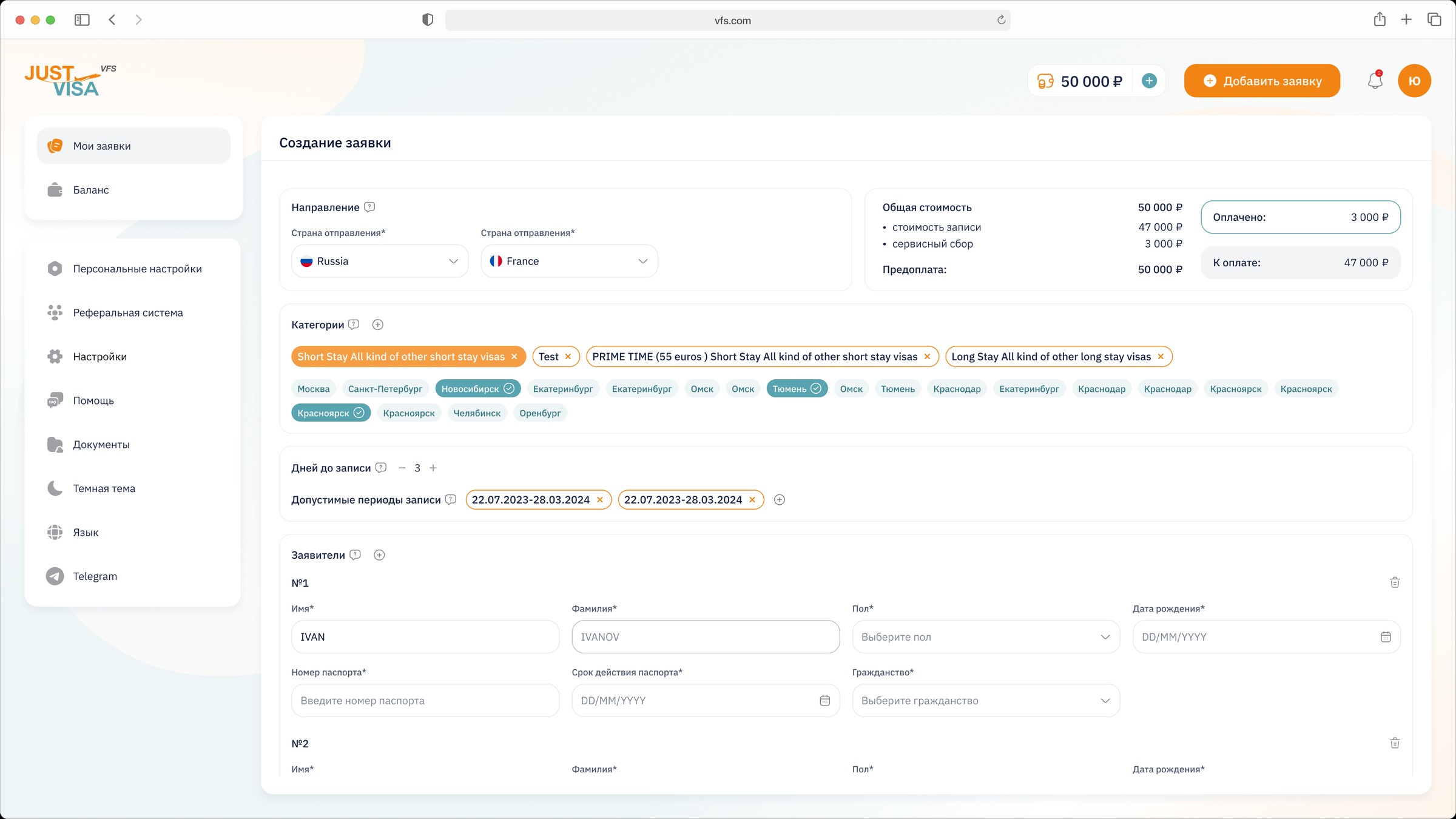Image resolution: width=1456 pixels, height=819 pixels.
Task: Decrease days before appointment
Action: [x=402, y=468]
